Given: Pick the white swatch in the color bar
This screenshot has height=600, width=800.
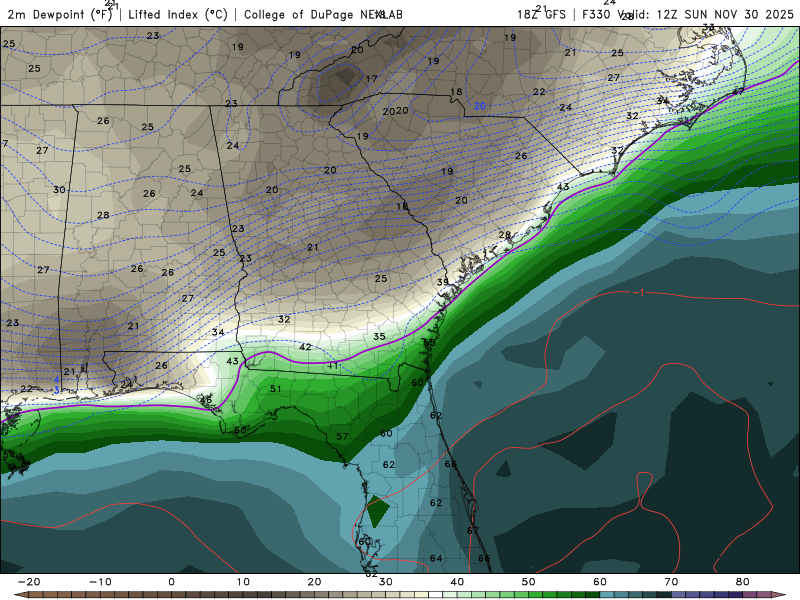Looking at the screenshot, I should pos(435,595).
